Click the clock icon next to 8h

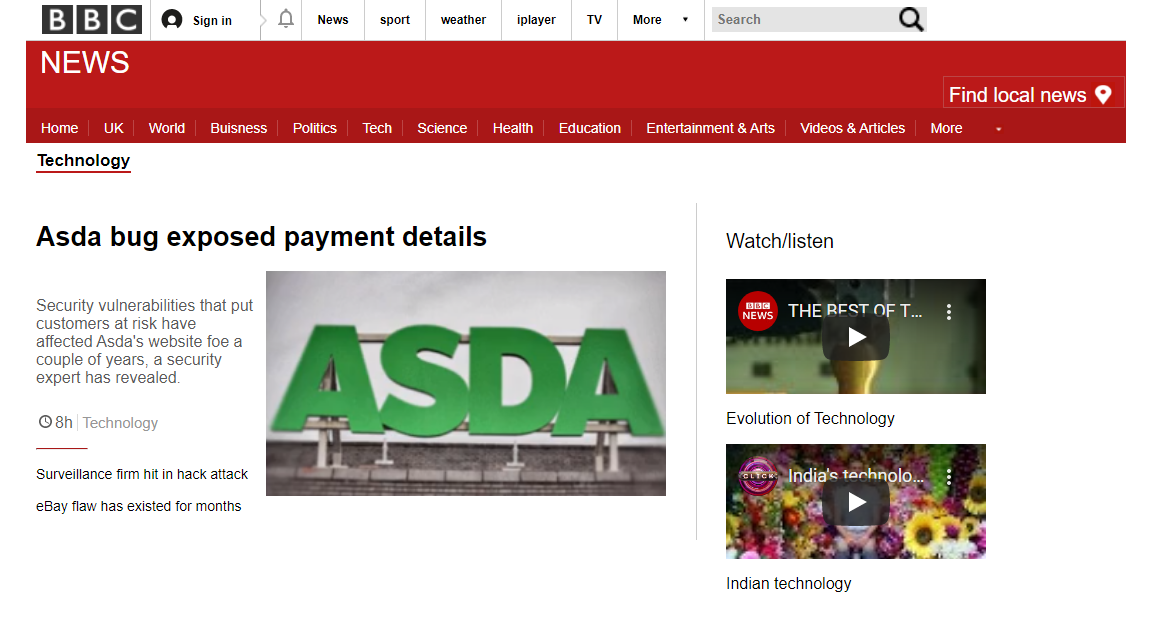pyautogui.click(x=45, y=422)
